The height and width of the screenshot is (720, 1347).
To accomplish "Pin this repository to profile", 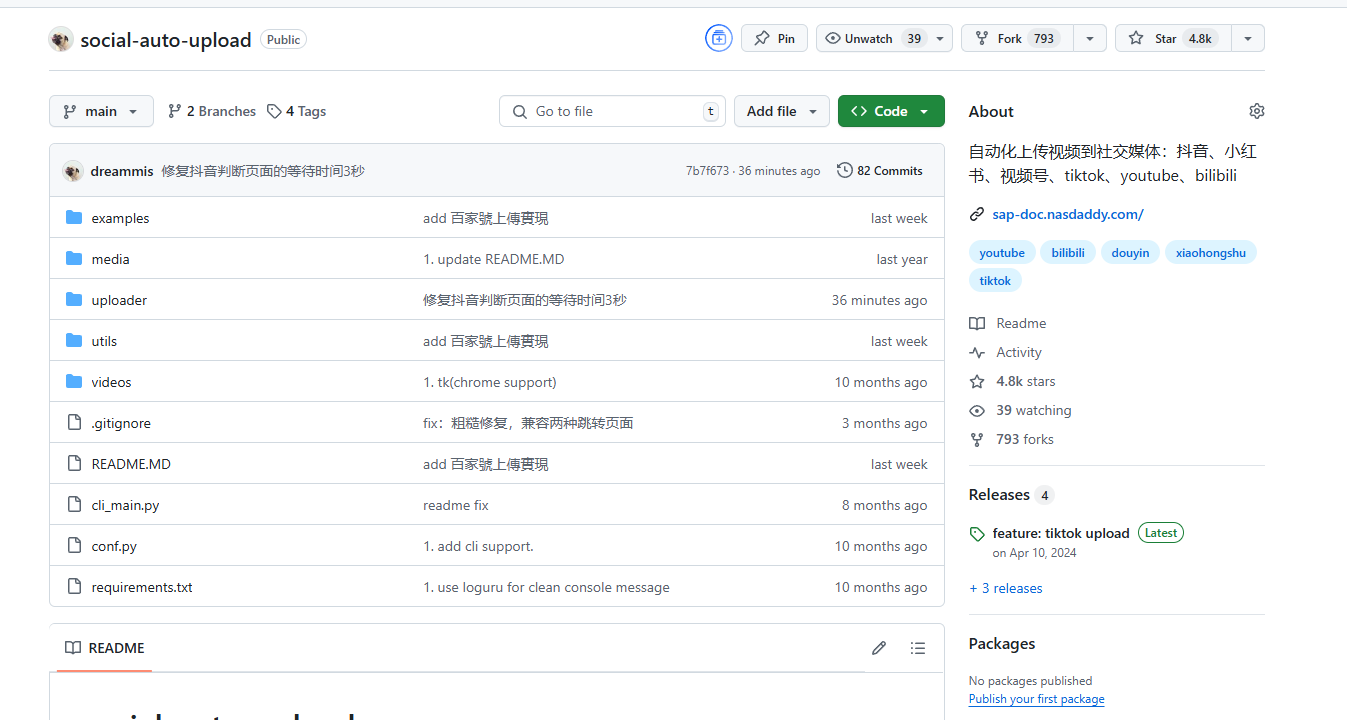I will [774, 39].
